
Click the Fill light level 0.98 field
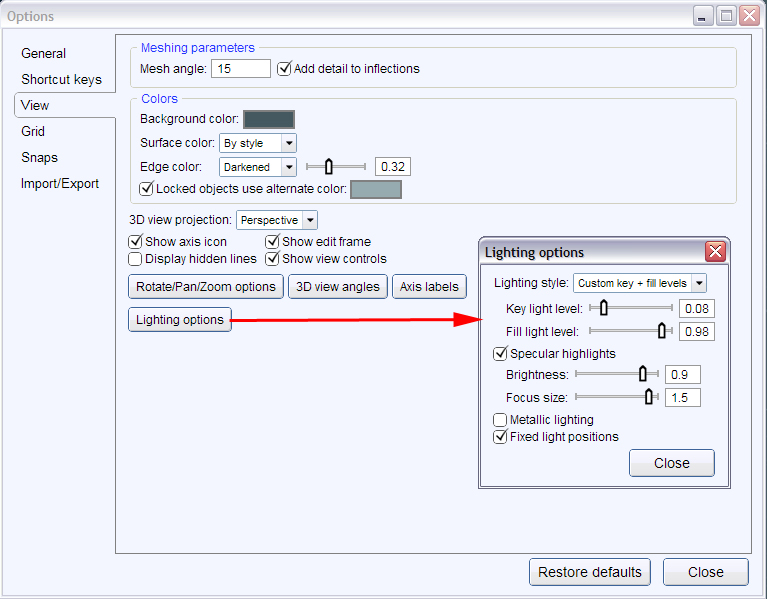(x=697, y=332)
